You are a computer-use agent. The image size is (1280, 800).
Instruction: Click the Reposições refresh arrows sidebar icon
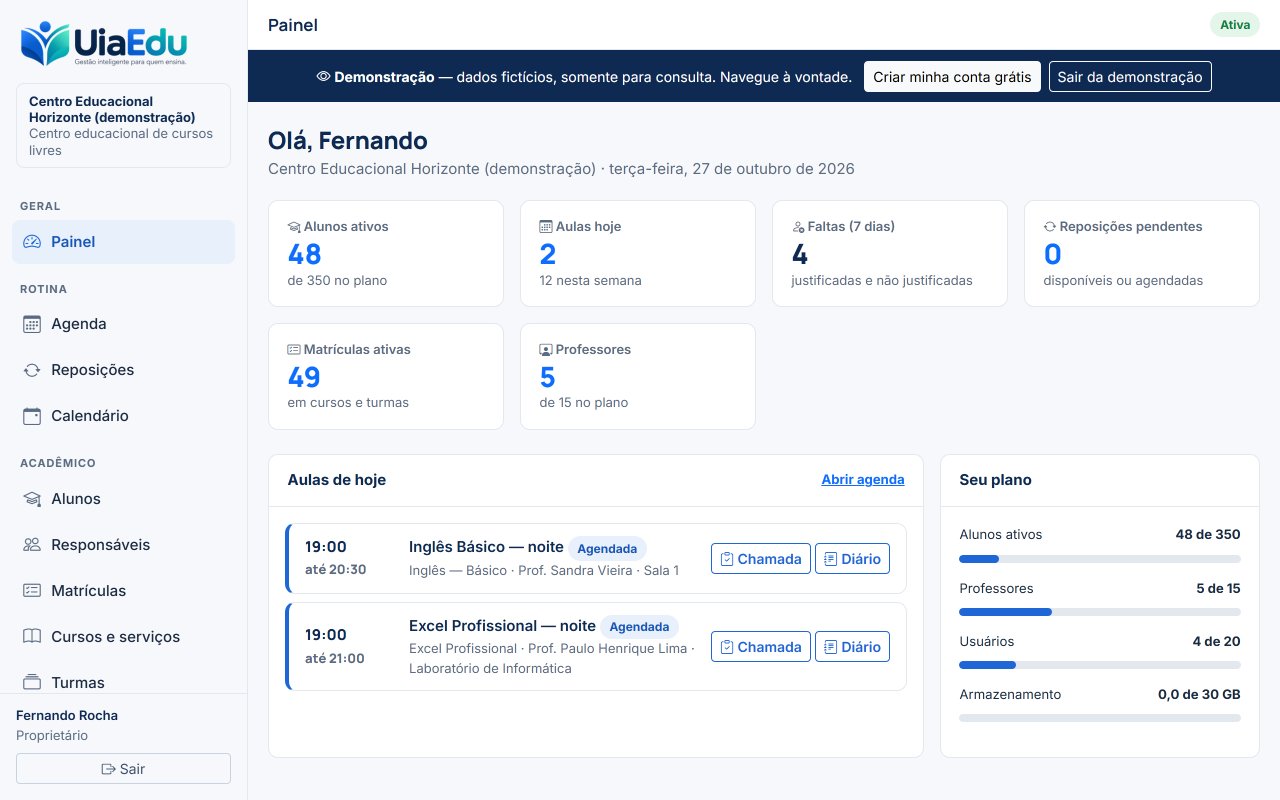(32, 370)
